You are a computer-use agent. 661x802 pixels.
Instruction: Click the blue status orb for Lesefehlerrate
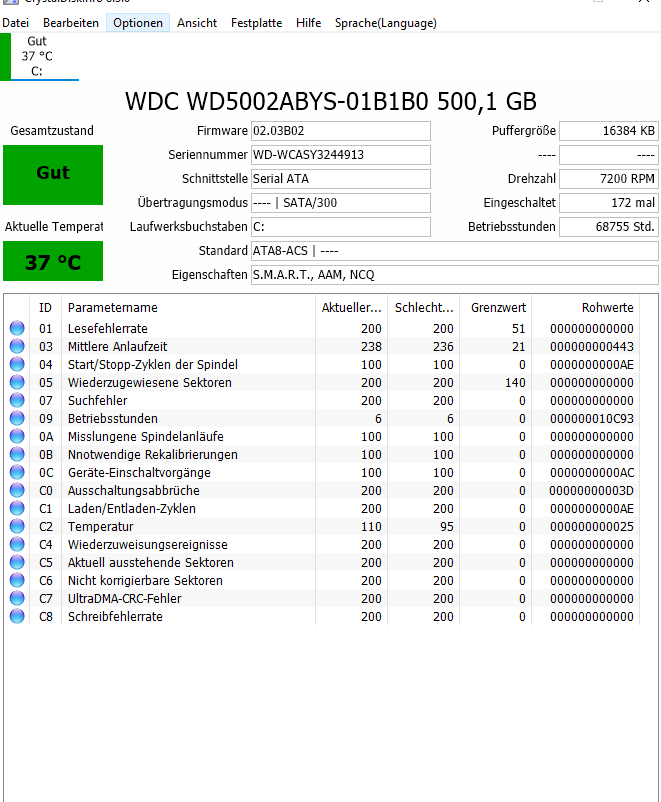click(x=17, y=328)
